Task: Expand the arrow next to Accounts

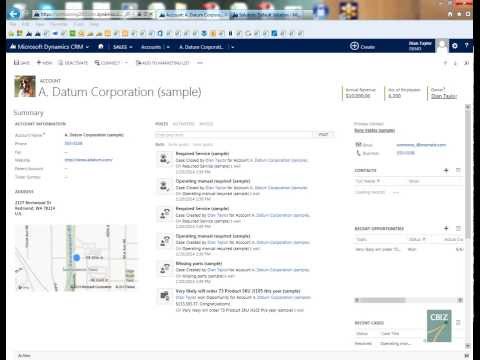Action: click(x=168, y=47)
